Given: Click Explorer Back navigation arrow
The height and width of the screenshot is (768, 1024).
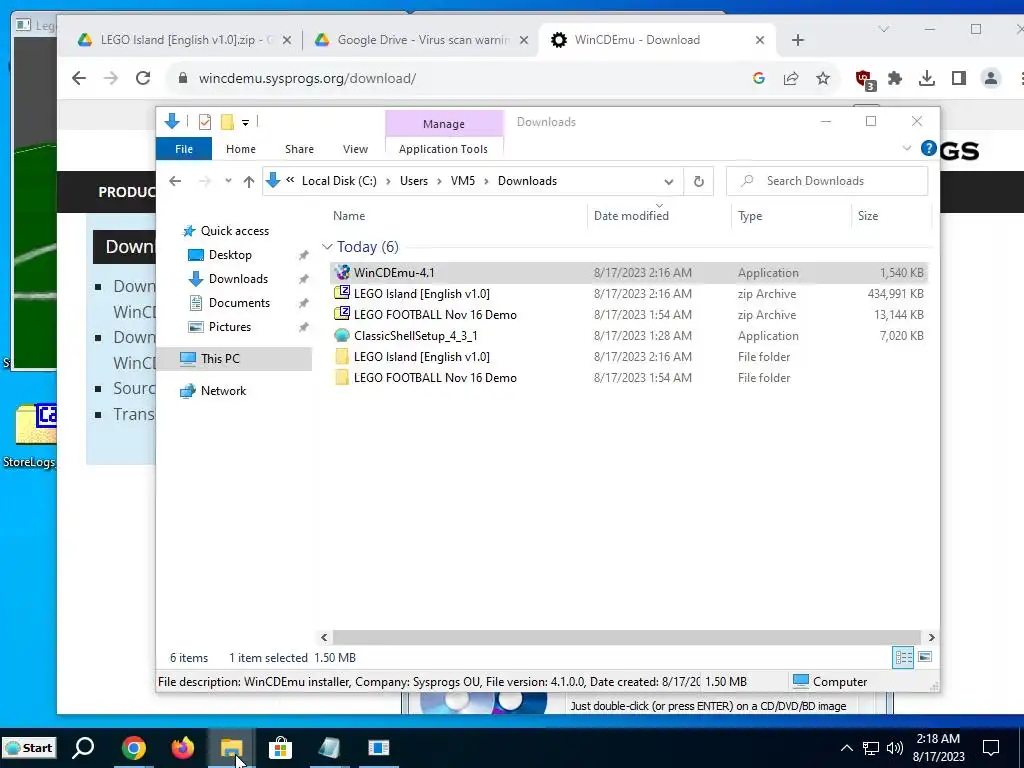Looking at the screenshot, I should [175, 181].
